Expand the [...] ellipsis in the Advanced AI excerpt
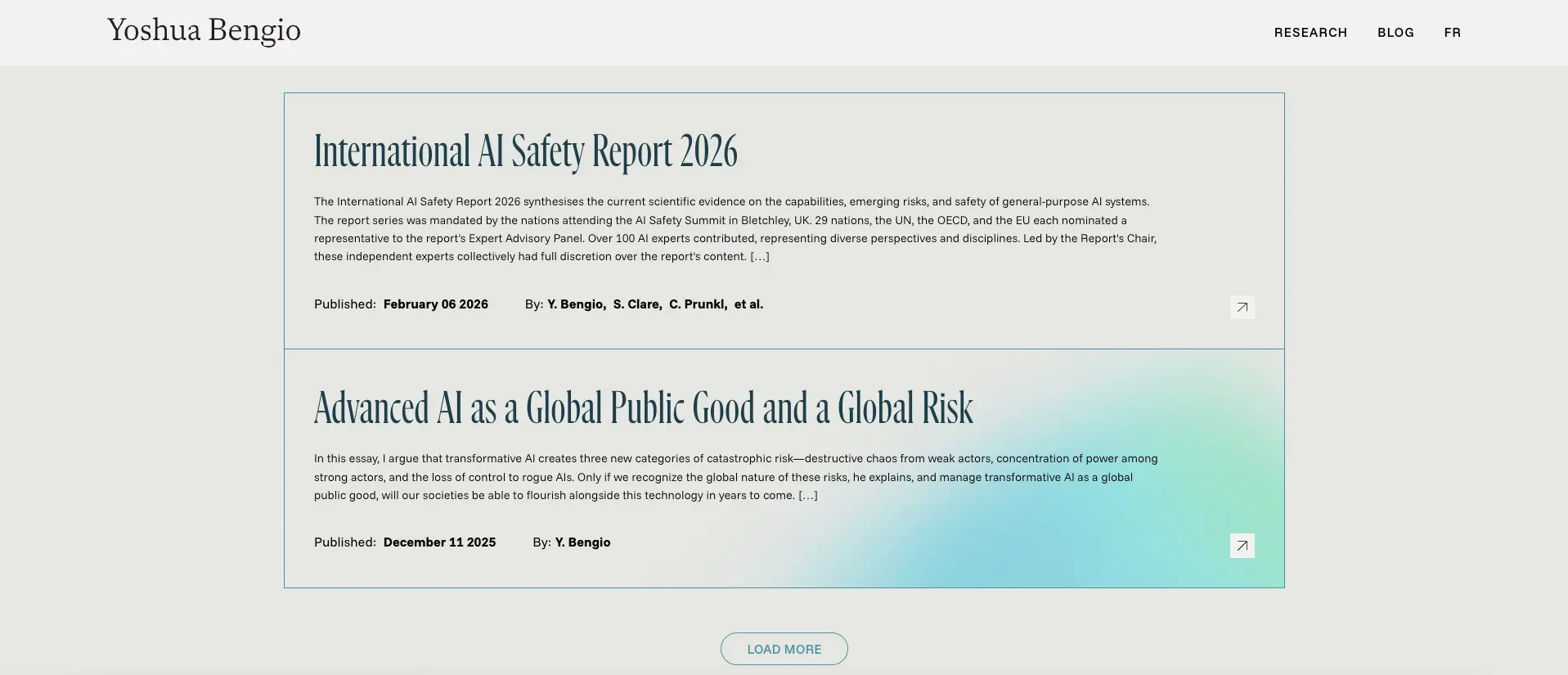 click(x=807, y=496)
